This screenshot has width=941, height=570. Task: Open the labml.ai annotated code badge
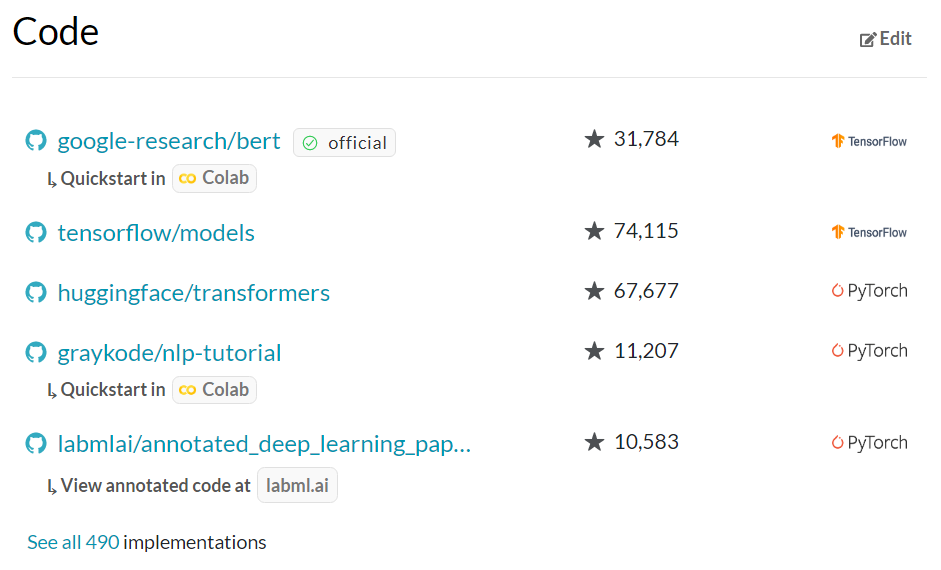pyautogui.click(x=298, y=486)
